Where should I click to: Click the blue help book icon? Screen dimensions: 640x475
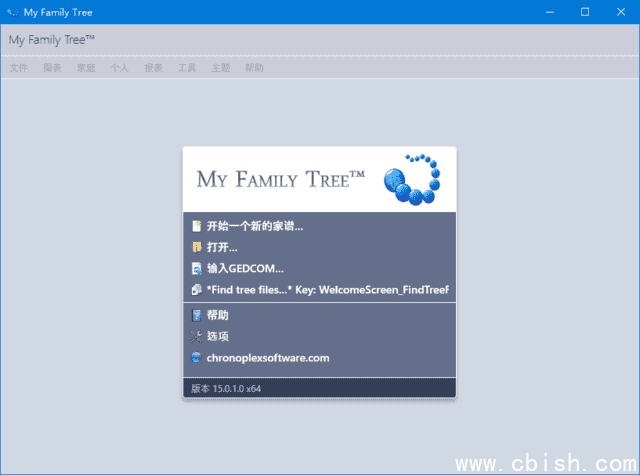click(x=197, y=315)
